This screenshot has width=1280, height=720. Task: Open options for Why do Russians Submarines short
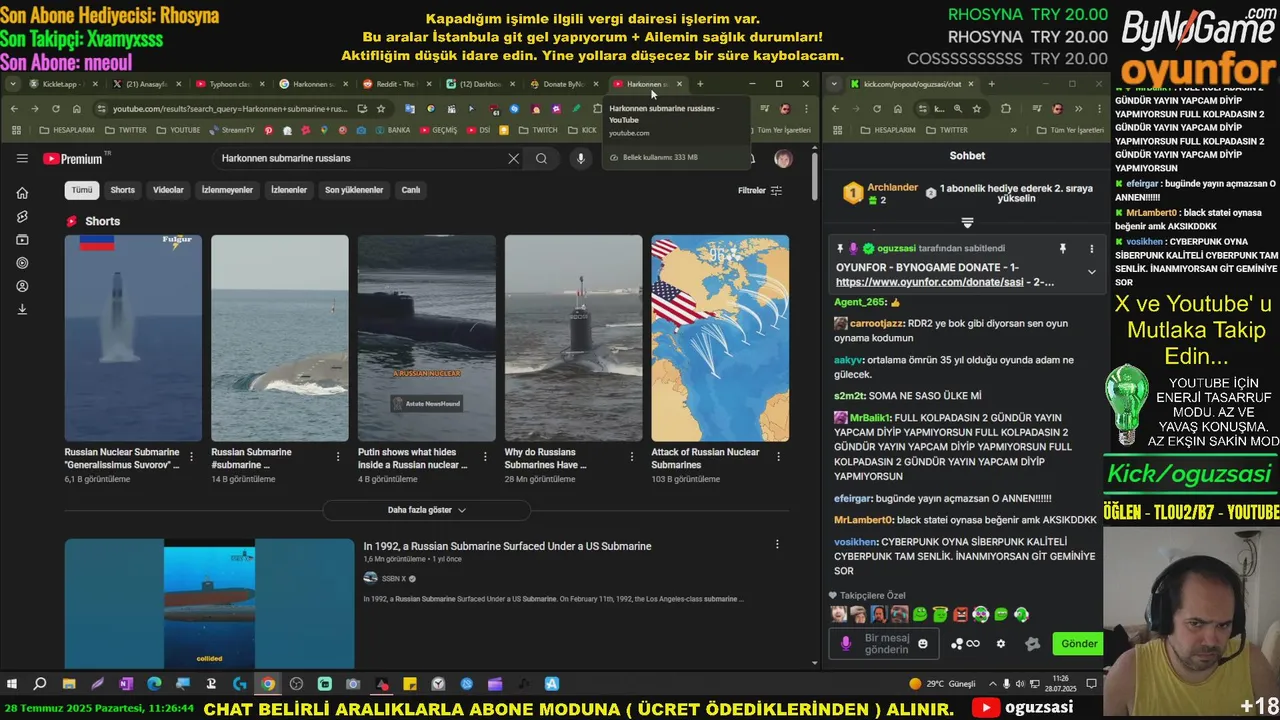632,457
